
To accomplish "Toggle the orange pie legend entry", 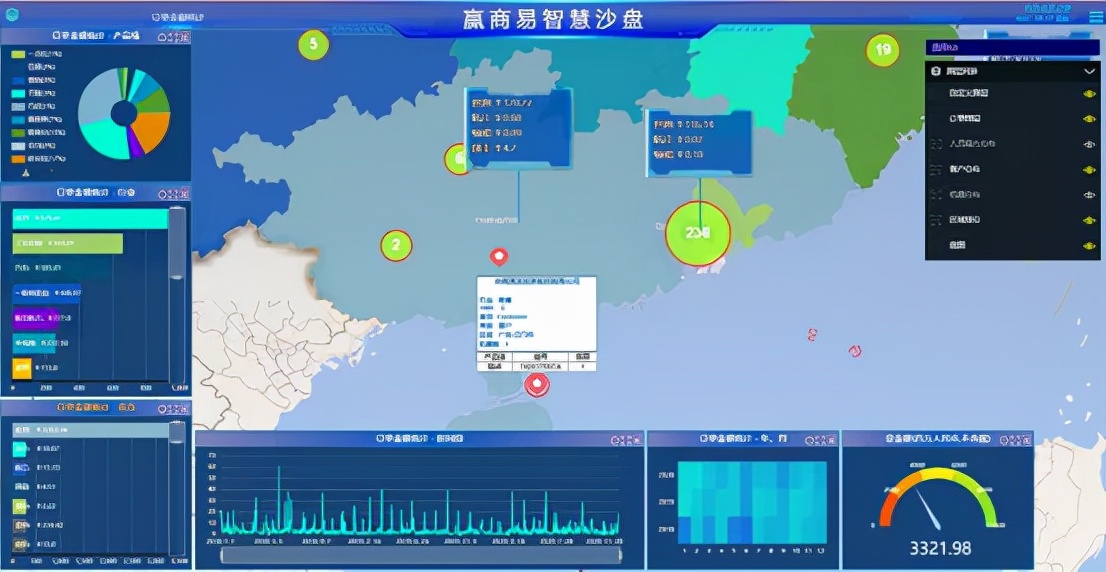I will (38, 158).
